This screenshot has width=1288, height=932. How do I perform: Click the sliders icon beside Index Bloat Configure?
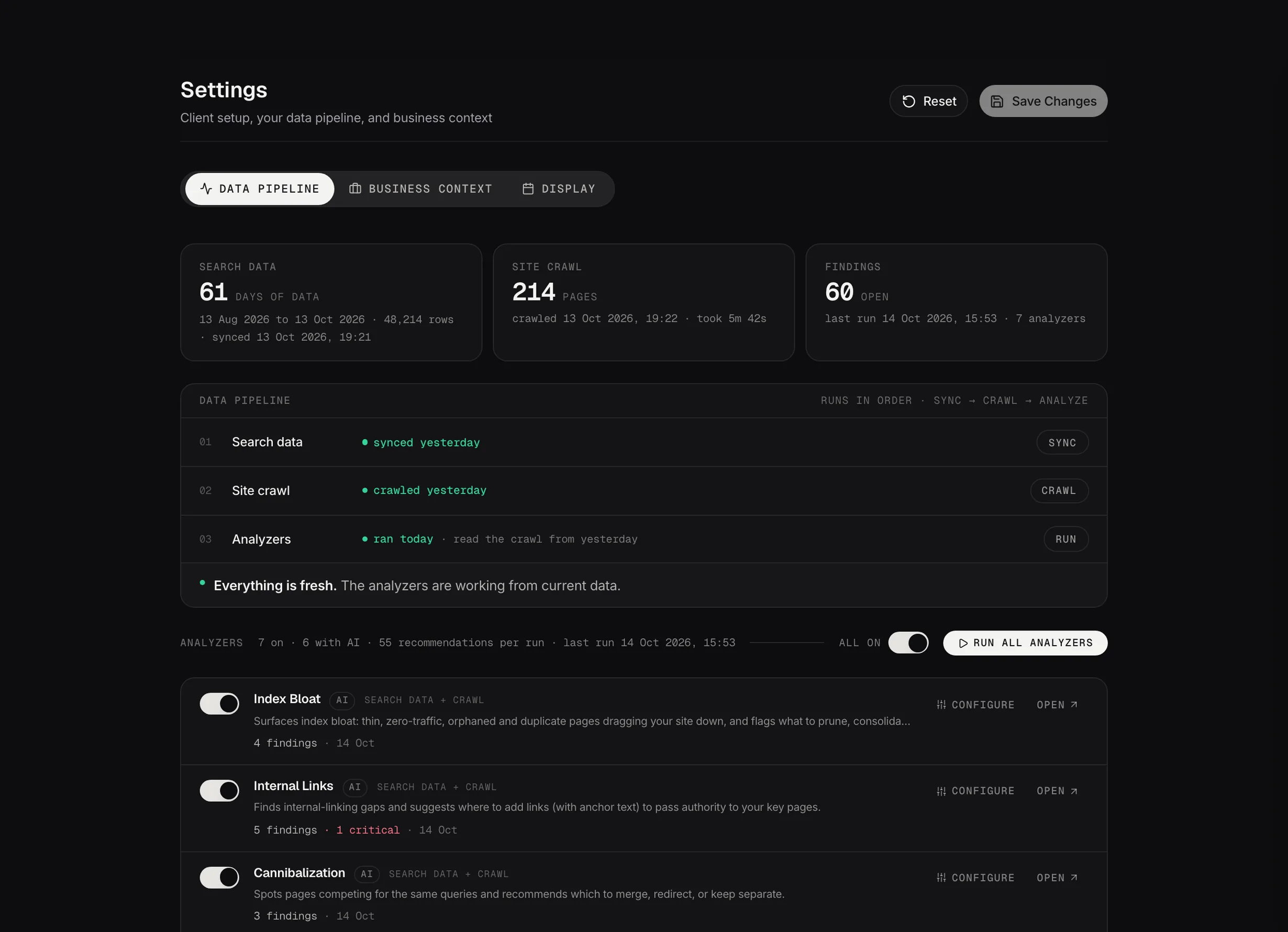941,705
